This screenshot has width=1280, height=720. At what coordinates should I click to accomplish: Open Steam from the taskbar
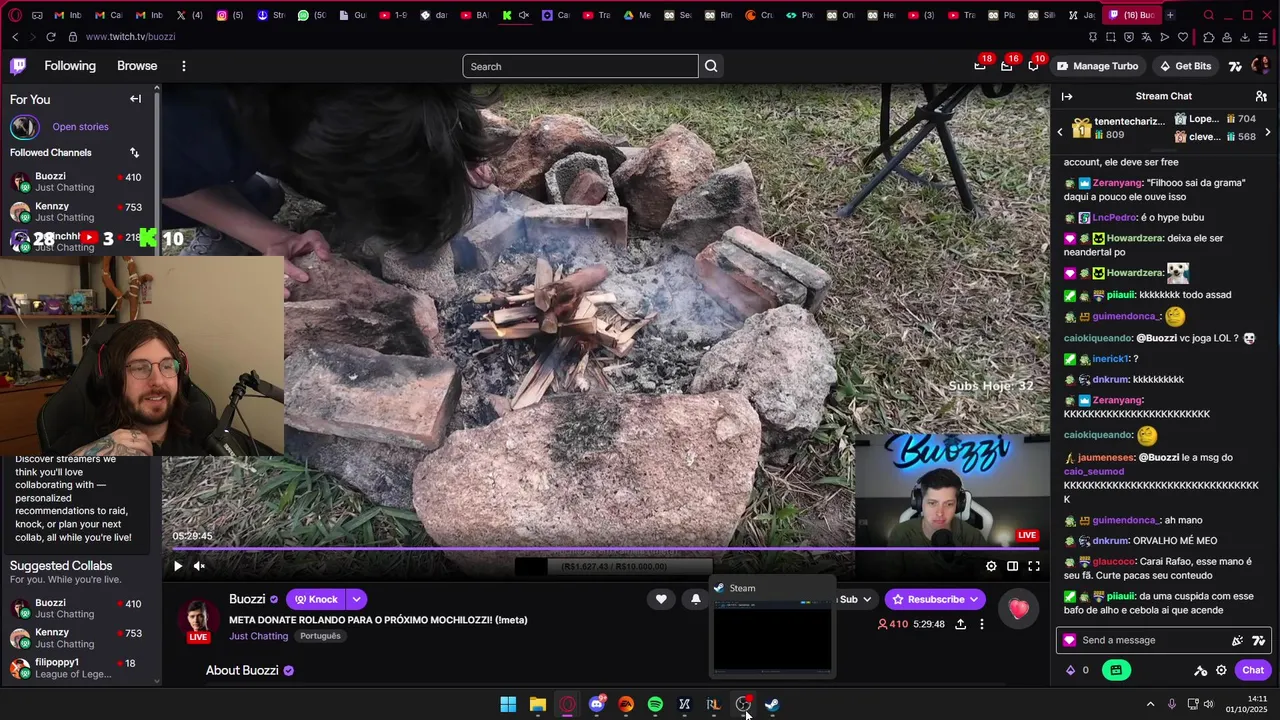click(772, 704)
